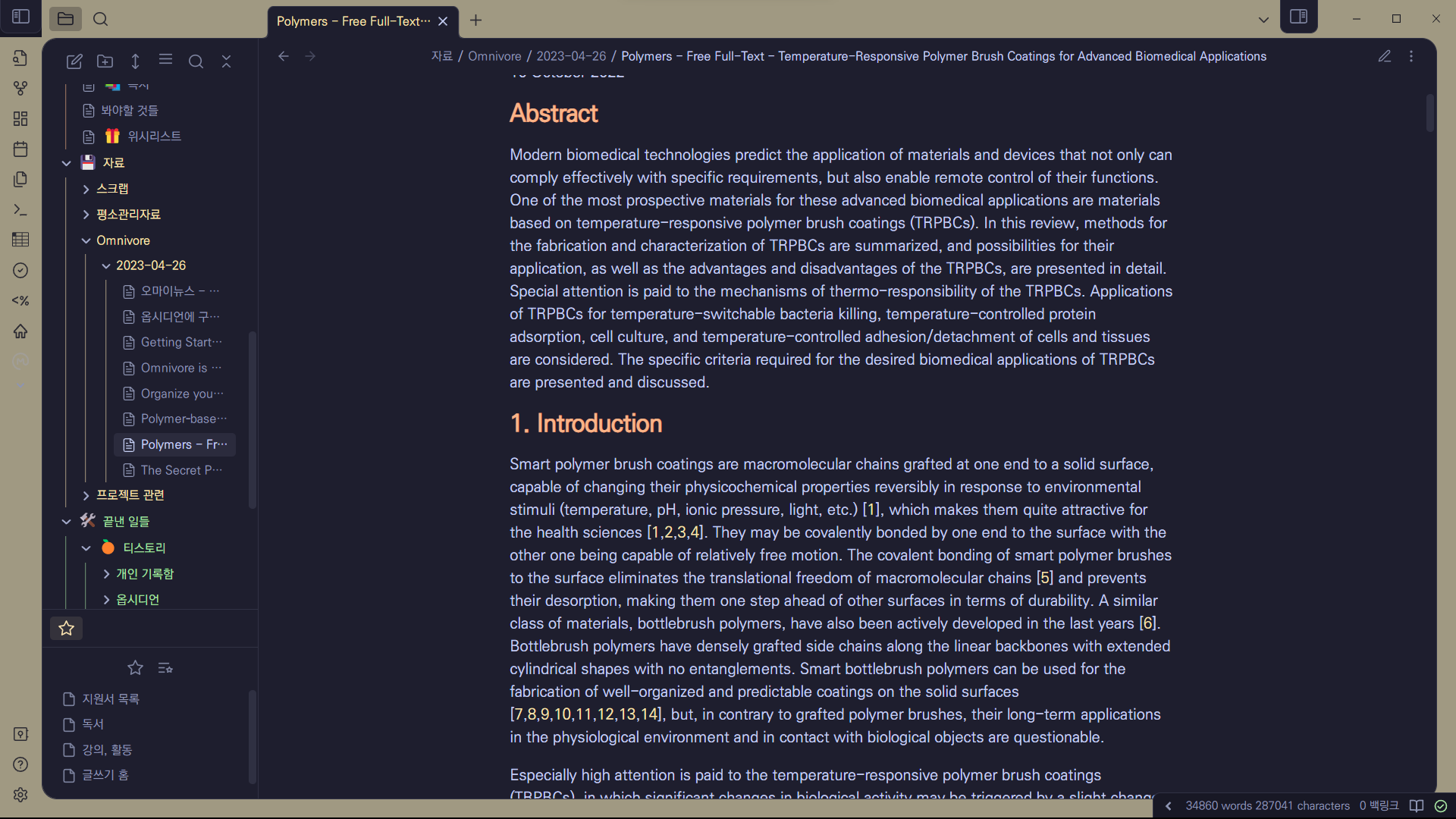Toggle the right sidebar panel

pos(1298,17)
